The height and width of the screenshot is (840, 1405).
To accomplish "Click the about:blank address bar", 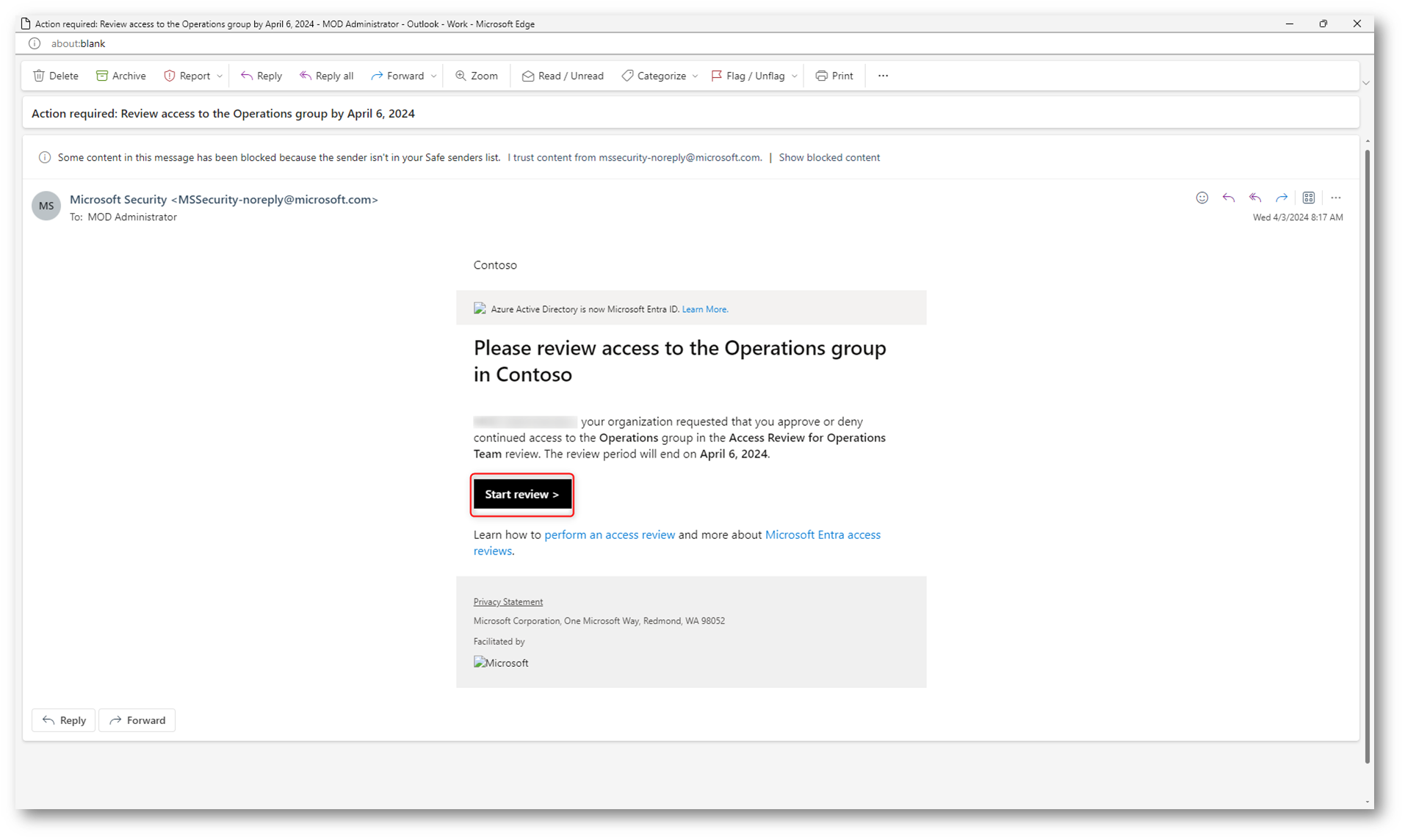I will 78,43.
